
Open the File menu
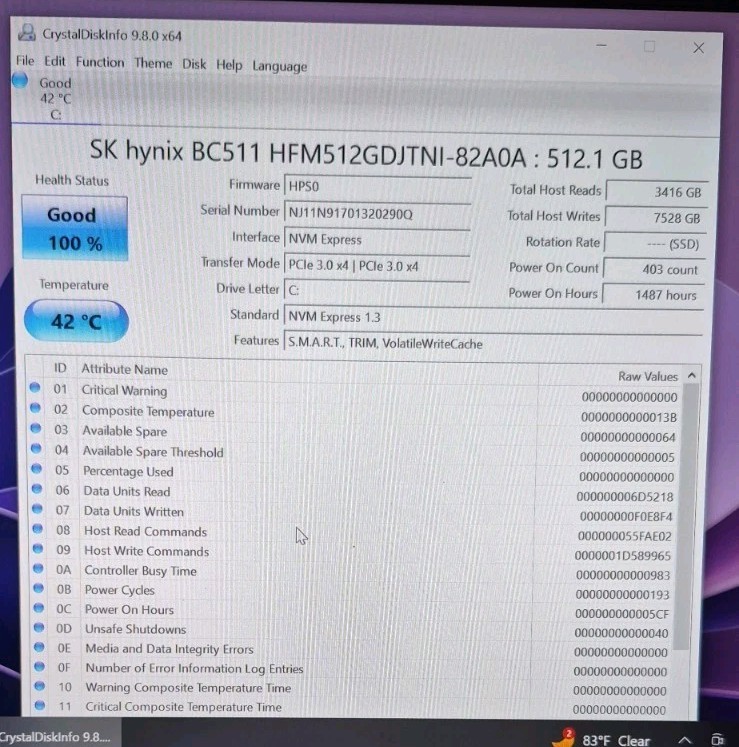(25, 61)
